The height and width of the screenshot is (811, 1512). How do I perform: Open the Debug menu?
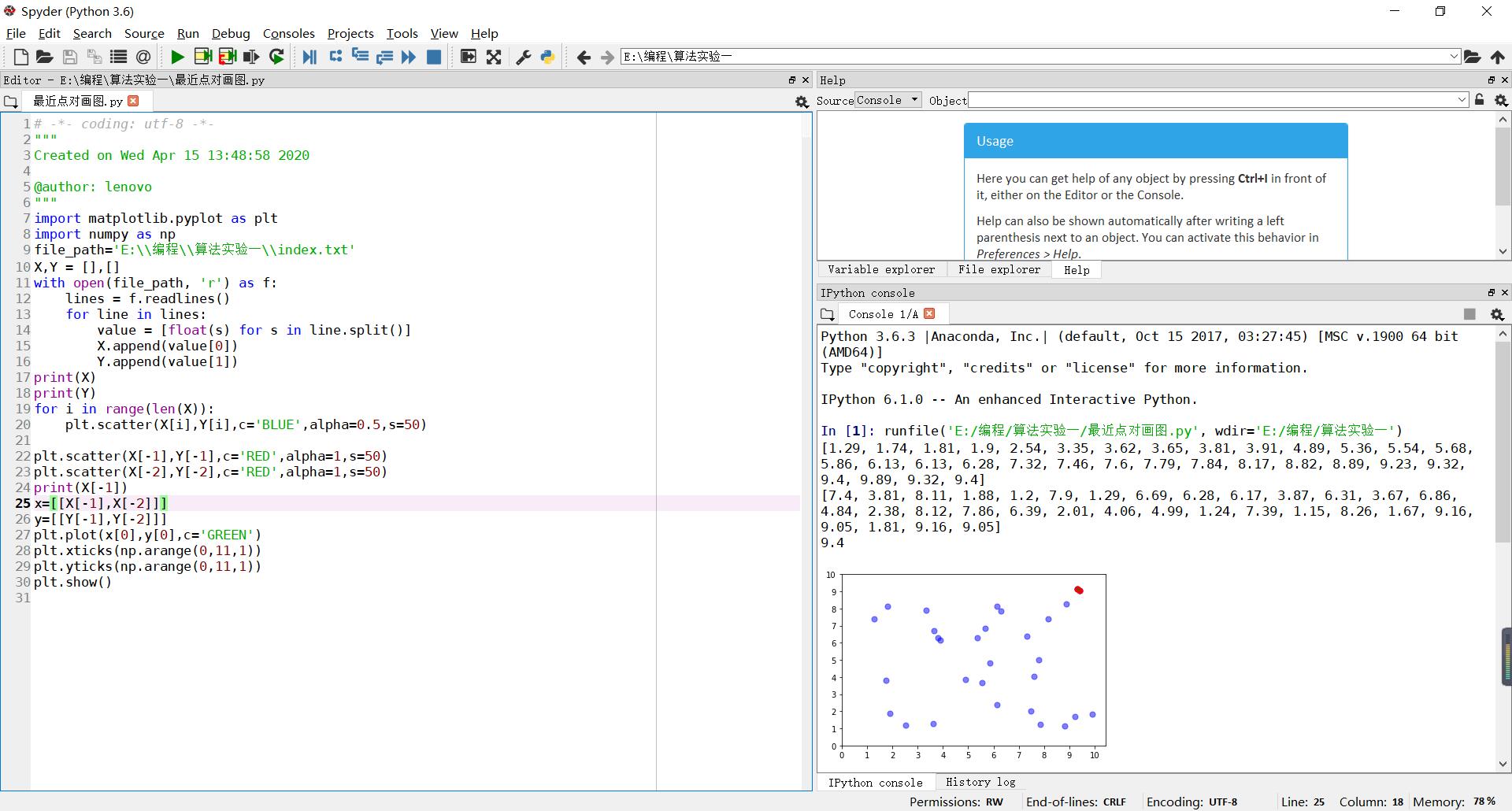(x=231, y=33)
